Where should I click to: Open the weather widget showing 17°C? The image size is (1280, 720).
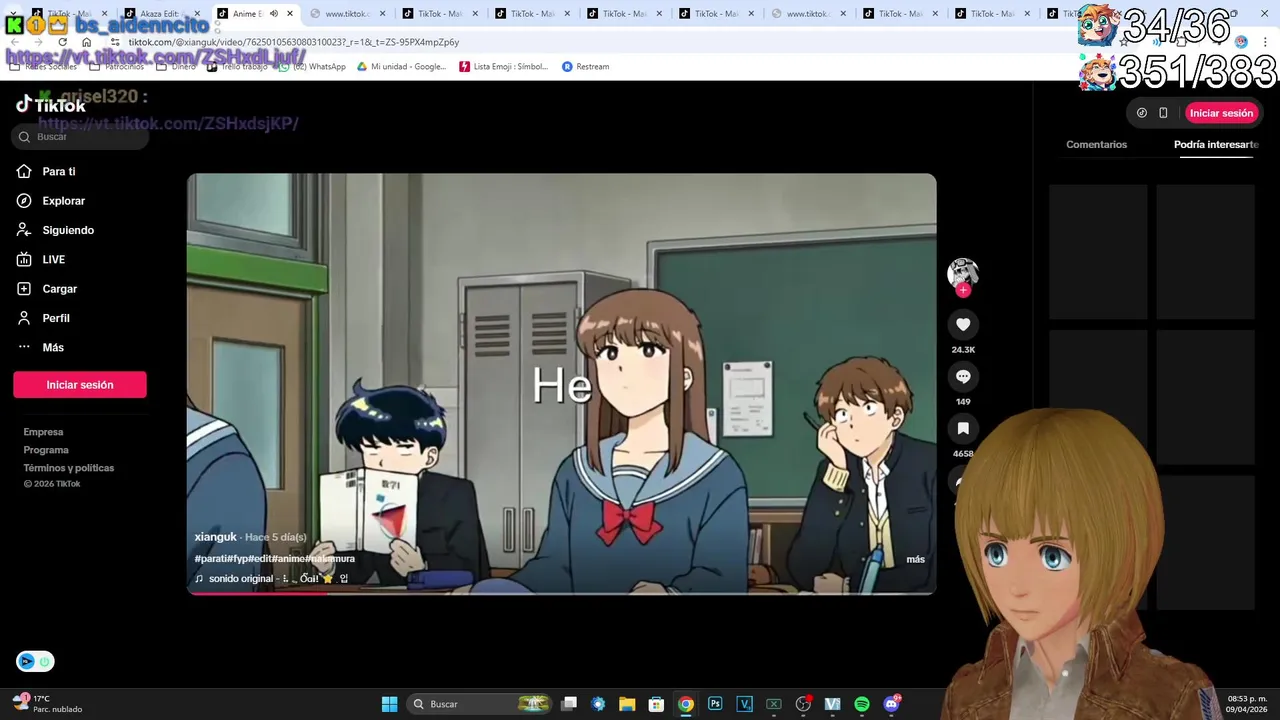point(47,704)
